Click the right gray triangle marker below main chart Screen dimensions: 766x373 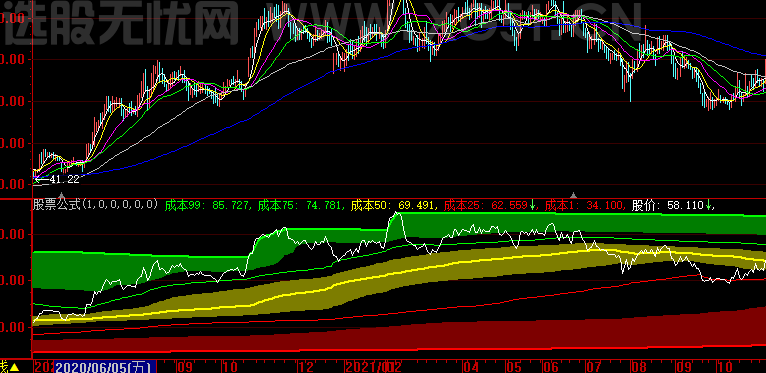574,196
